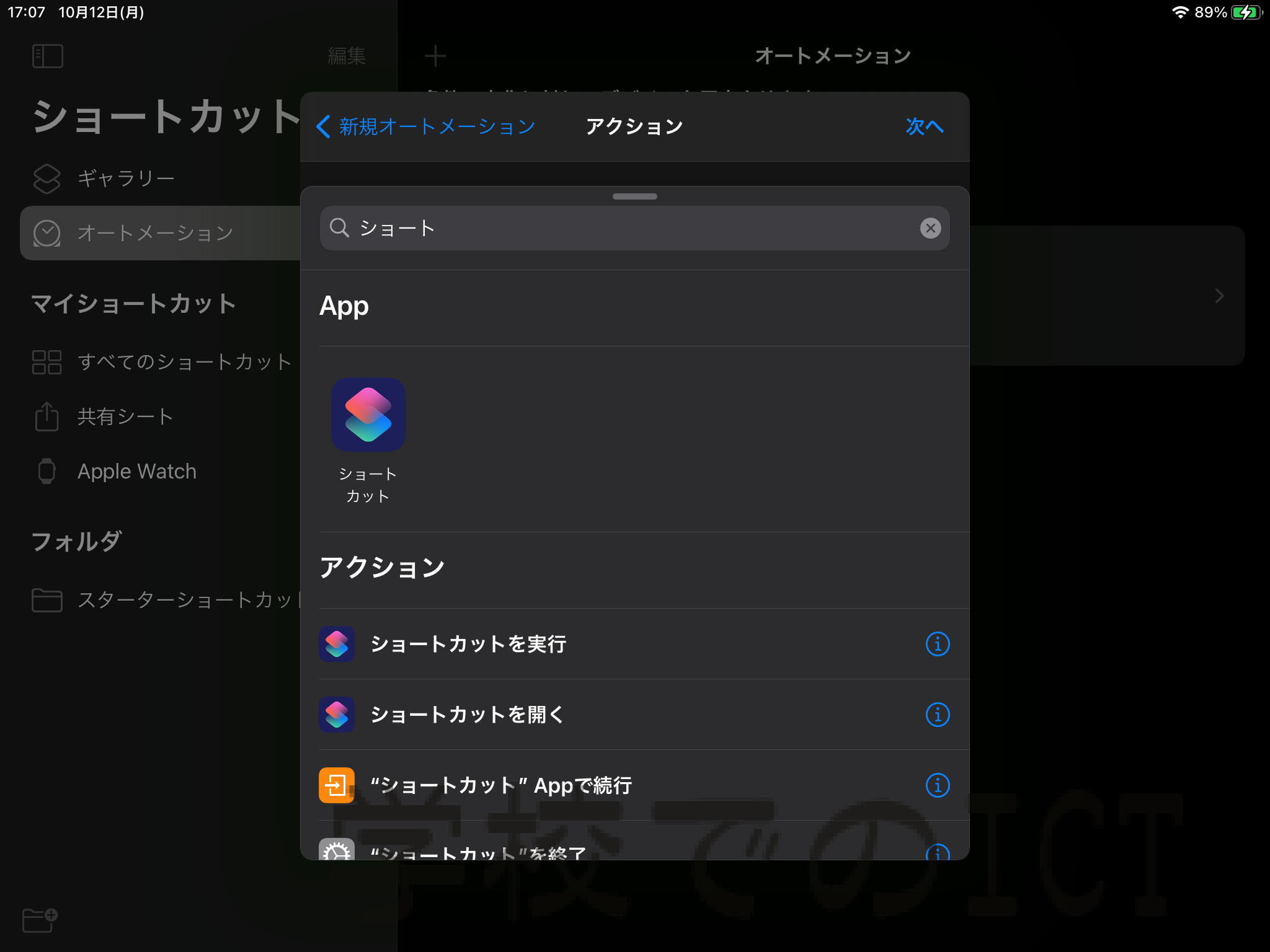
Task: Go back to 新規オートメーション
Action: [x=426, y=126]
